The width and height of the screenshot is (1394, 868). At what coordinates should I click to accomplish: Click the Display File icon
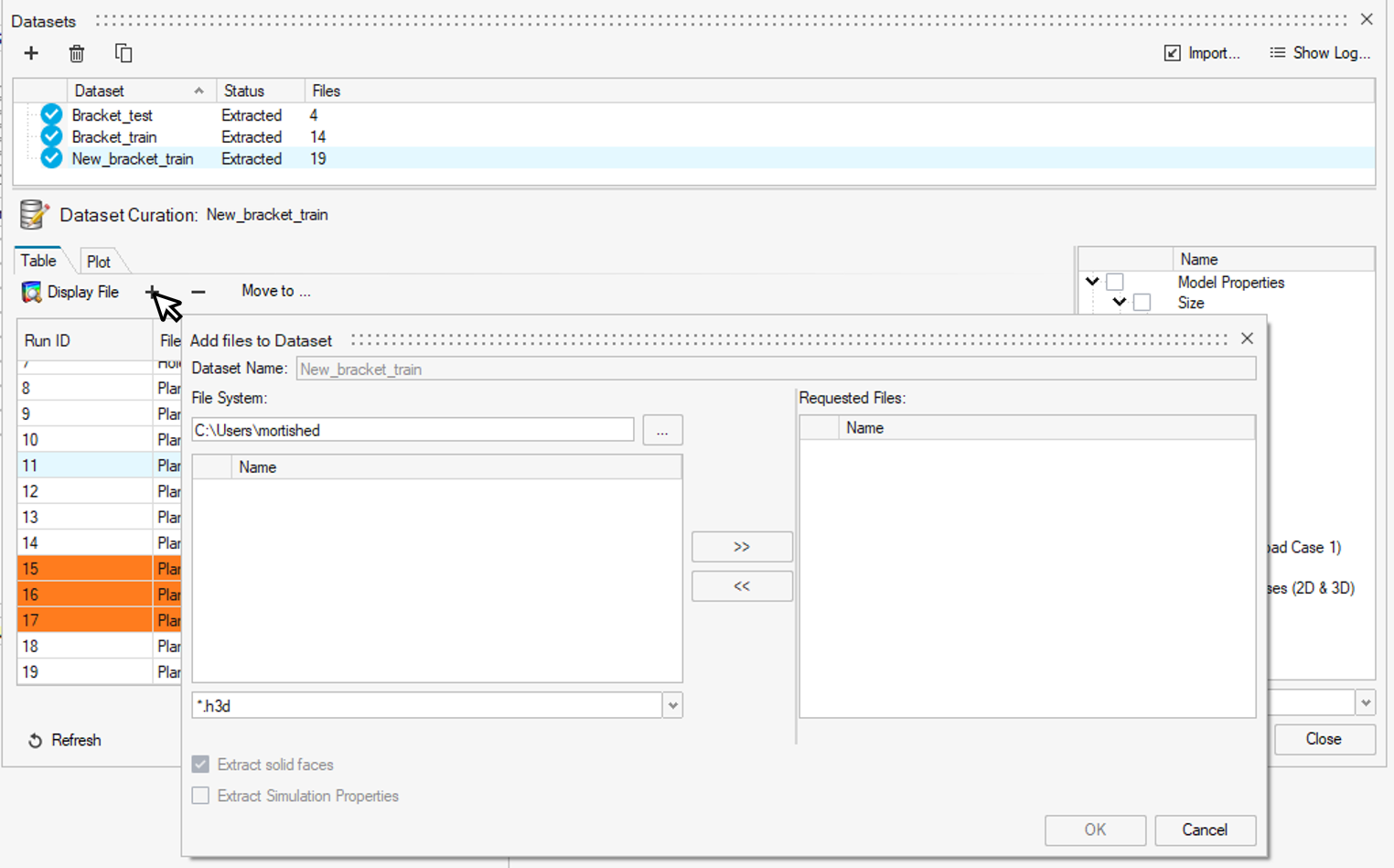32,292
